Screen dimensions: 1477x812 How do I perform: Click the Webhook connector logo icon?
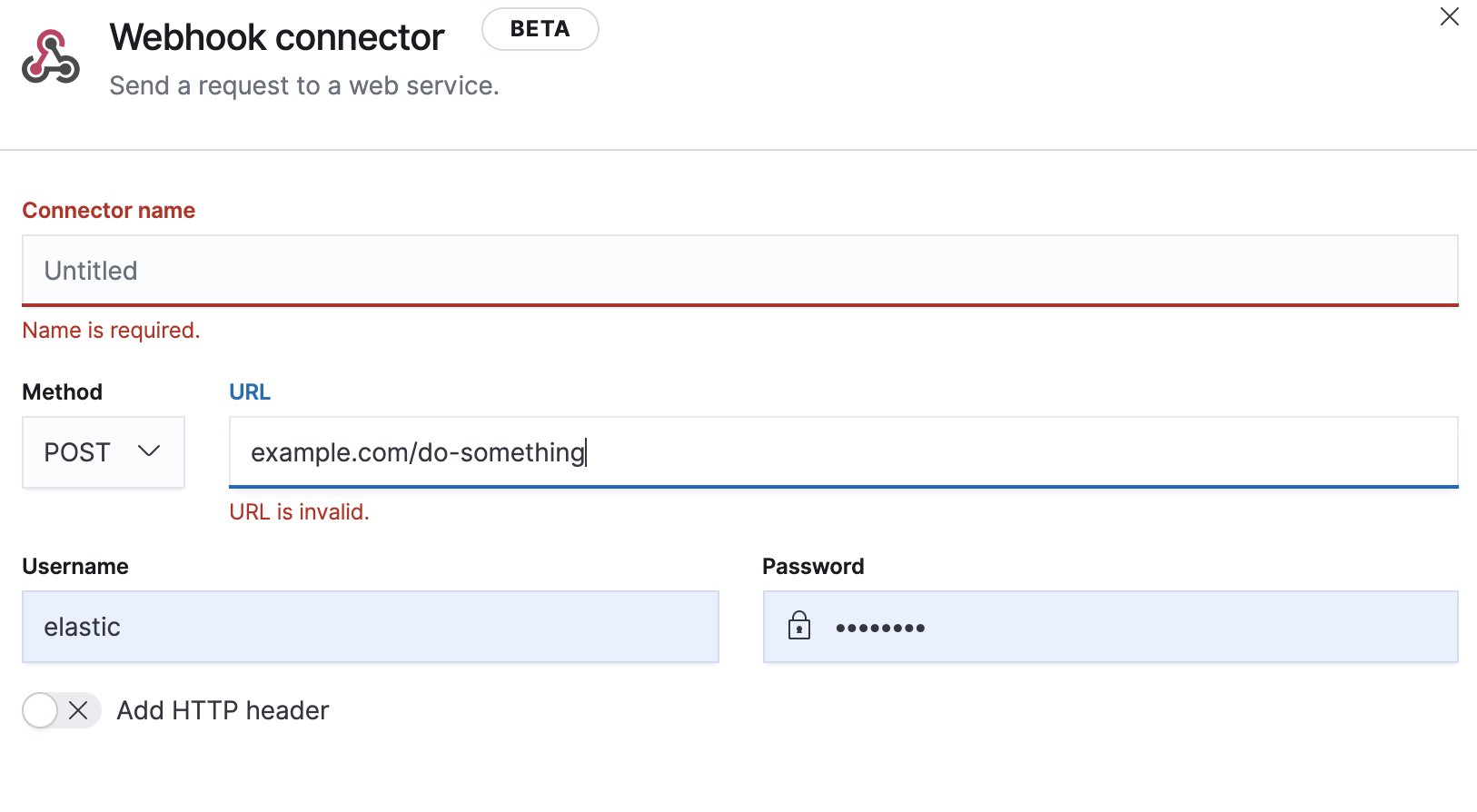click(x=51, y=57)
